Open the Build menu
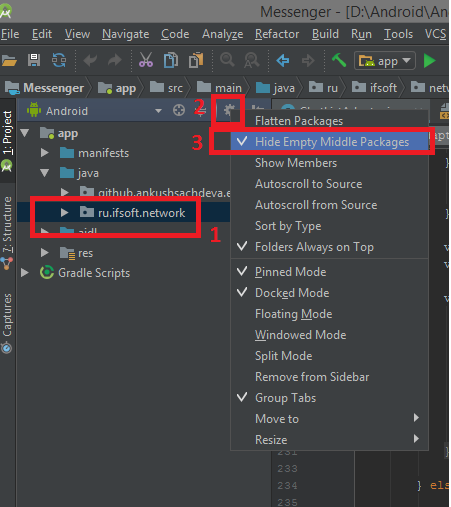451x507 pixels. pos(325,34)
